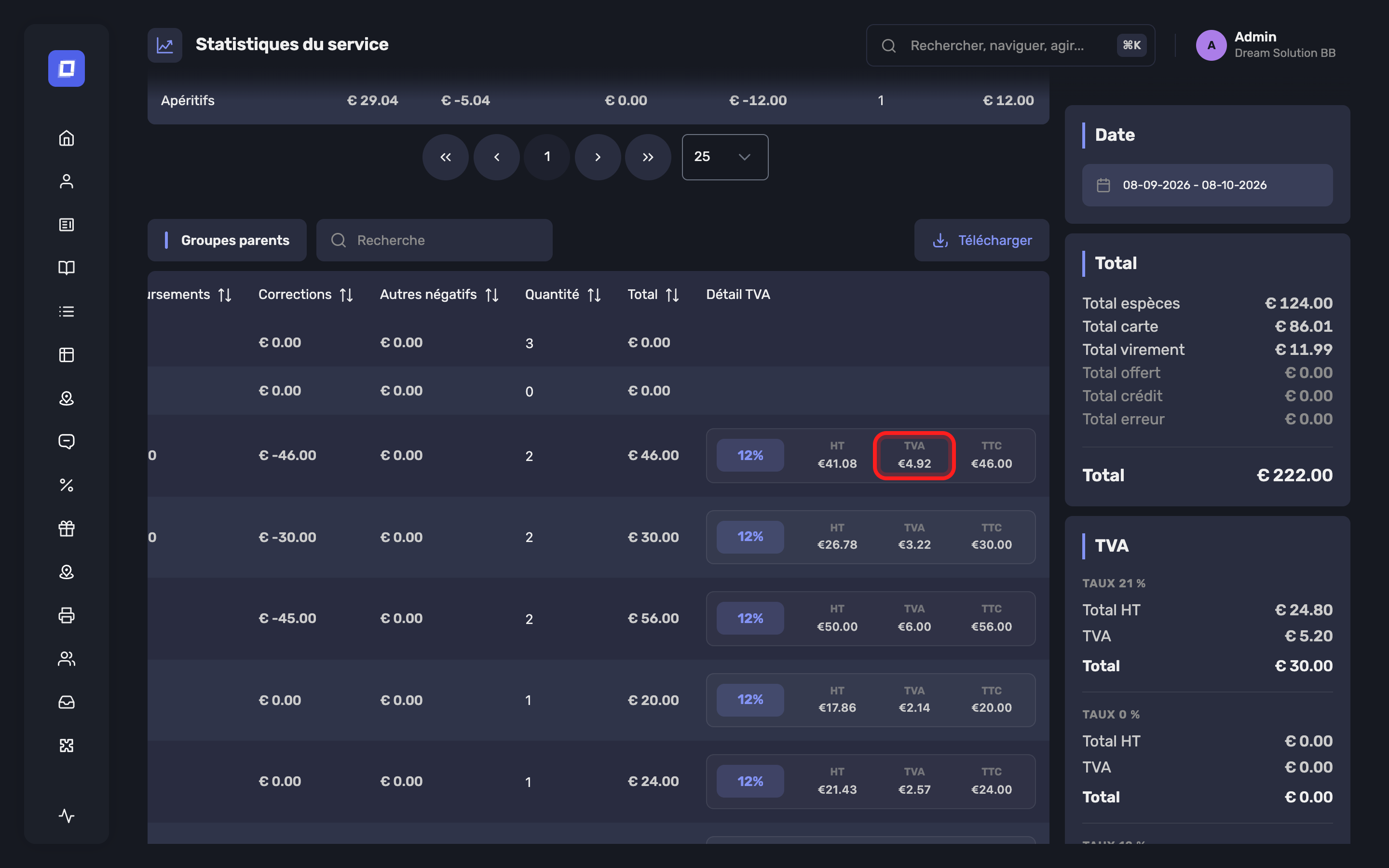Select page 1 in pagination
The image size is (1389, 868).
click(547, 157)
